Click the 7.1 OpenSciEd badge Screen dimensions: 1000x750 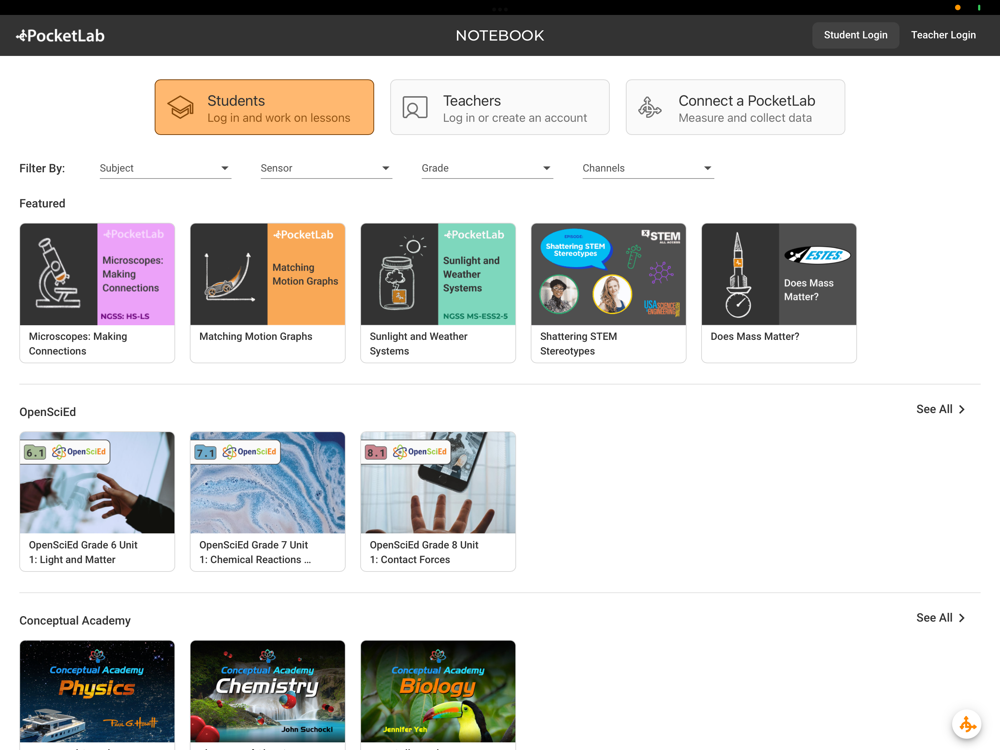(237, 452)
